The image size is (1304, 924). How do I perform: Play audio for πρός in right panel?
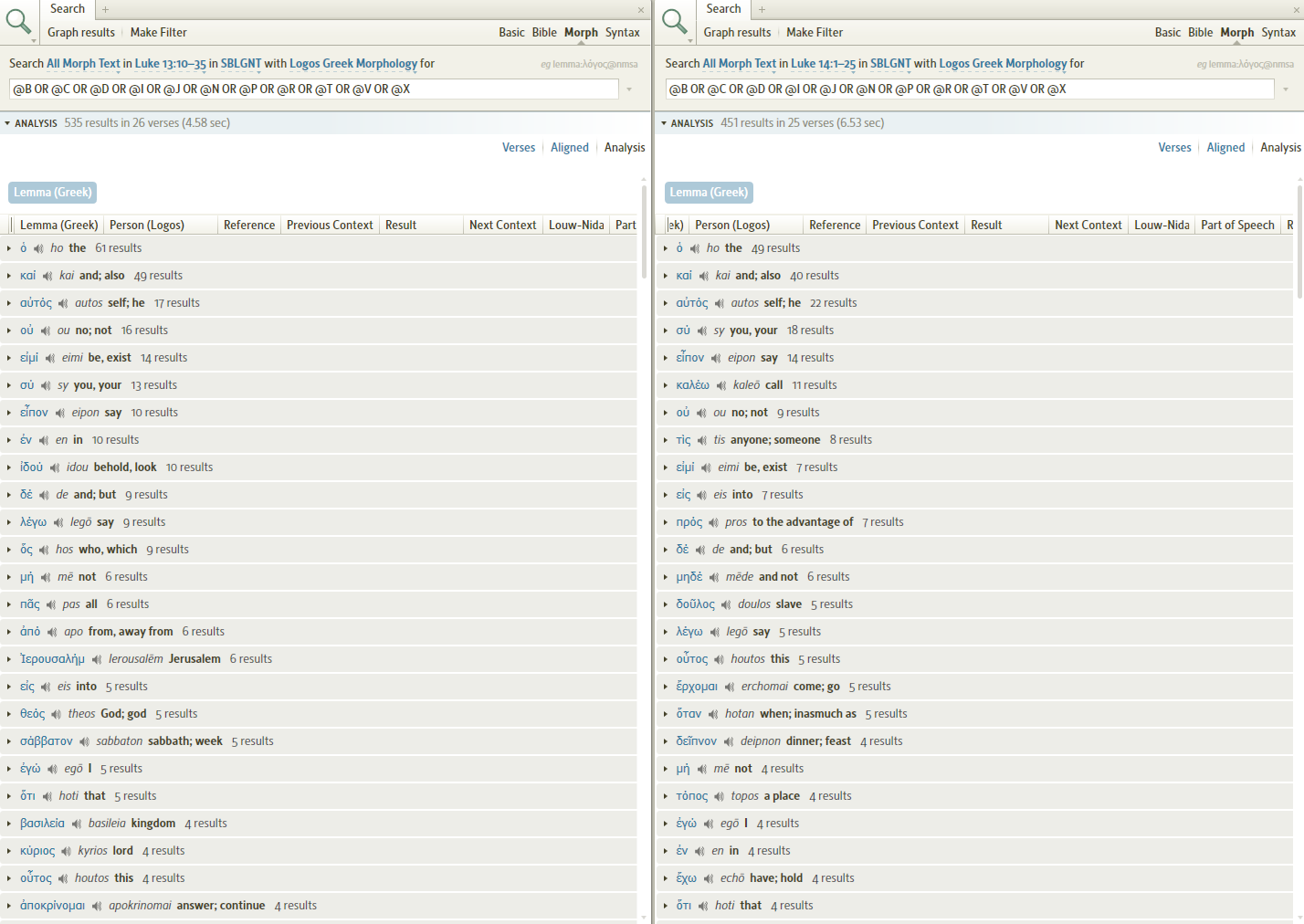(x=714, y=522)
